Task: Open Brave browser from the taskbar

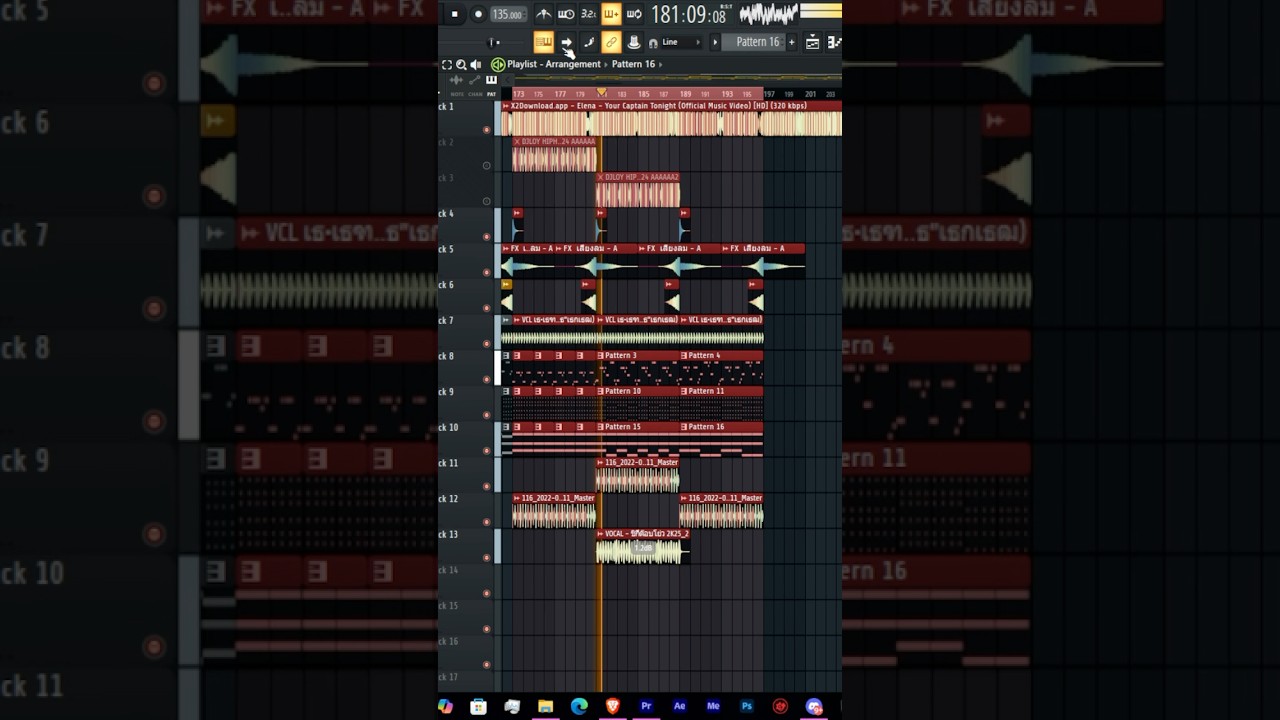Action: [613, 706]
